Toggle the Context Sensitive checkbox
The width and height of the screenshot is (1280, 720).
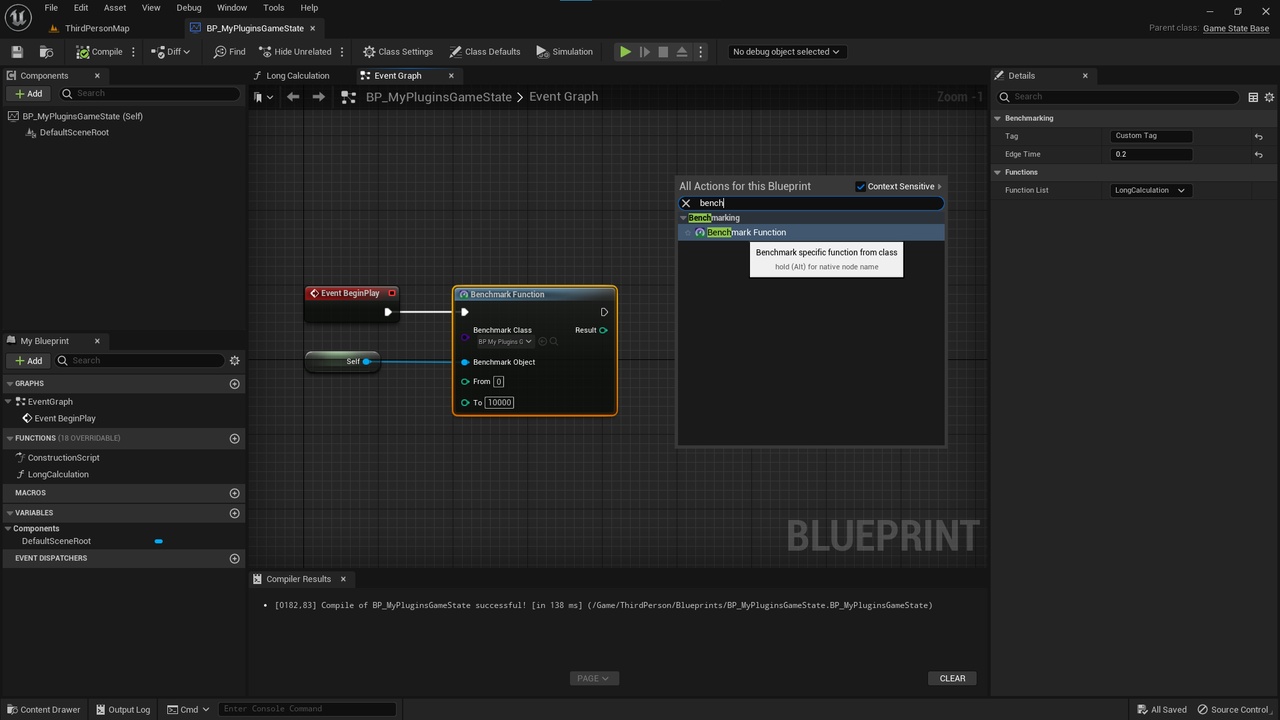pos(860,187)
